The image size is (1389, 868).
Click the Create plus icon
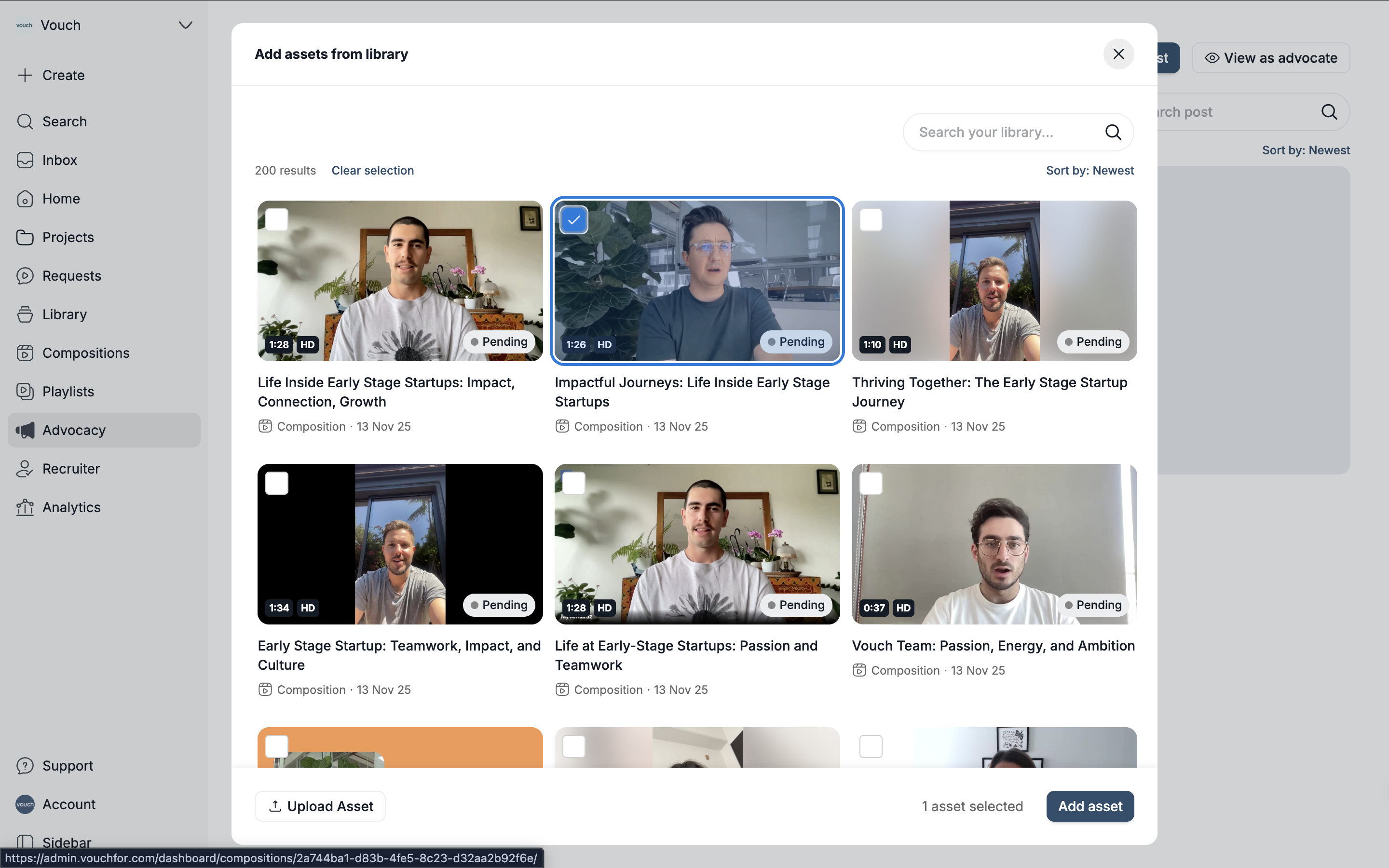[25, 75]
